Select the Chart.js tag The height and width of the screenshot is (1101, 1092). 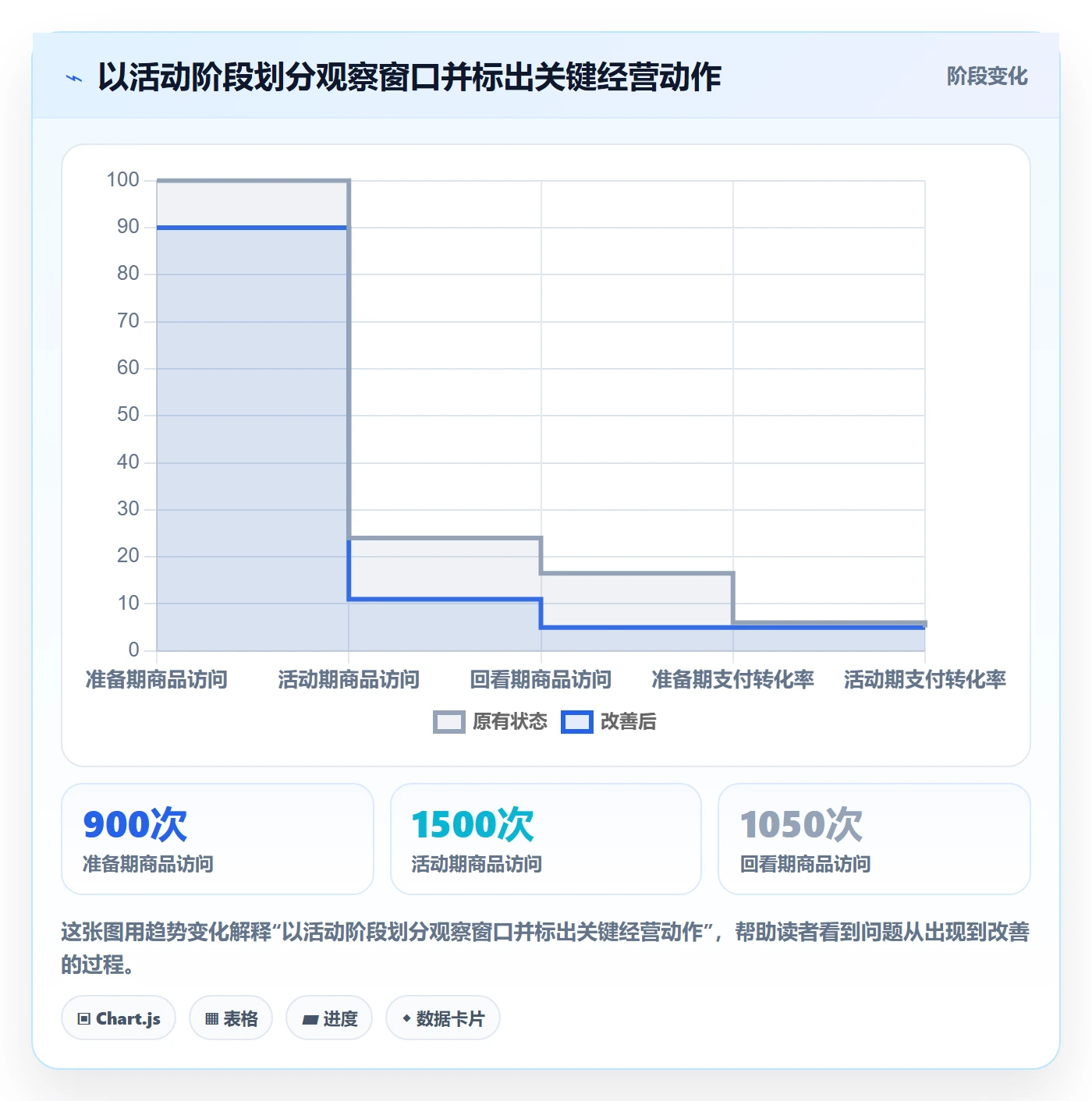click(x=119, y=1018)
